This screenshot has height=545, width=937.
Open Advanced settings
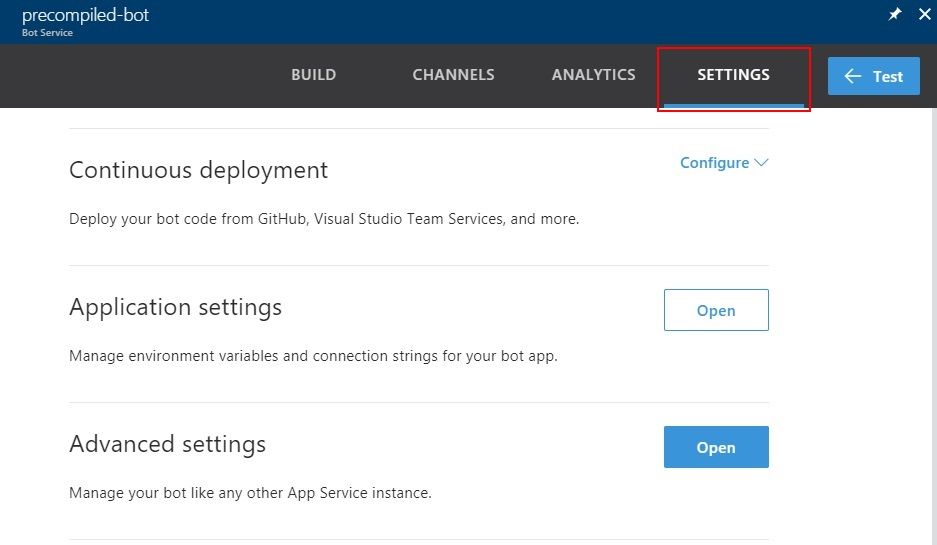pos(716,447)
